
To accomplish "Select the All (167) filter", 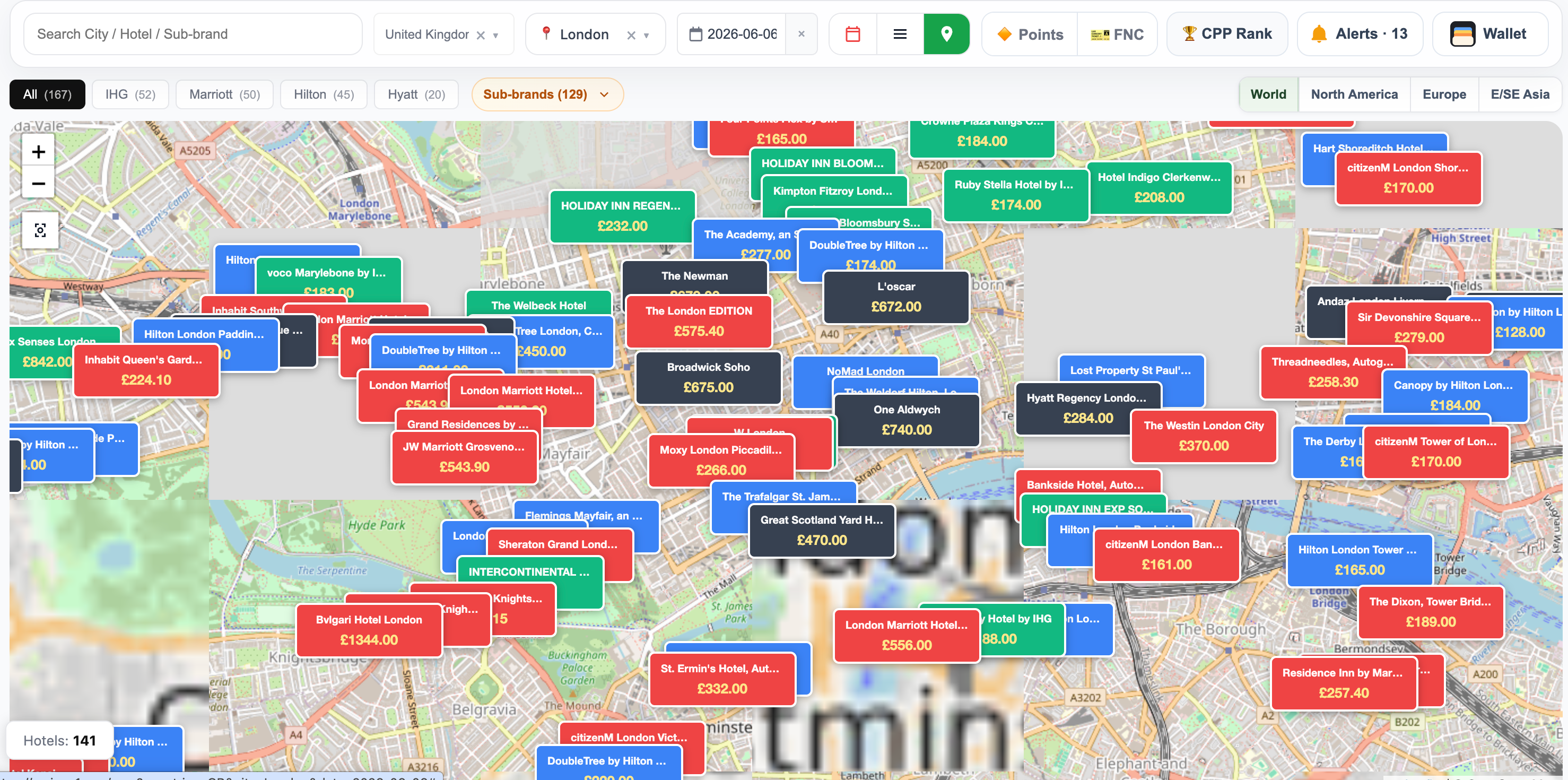I will click(x=48, y=94).
